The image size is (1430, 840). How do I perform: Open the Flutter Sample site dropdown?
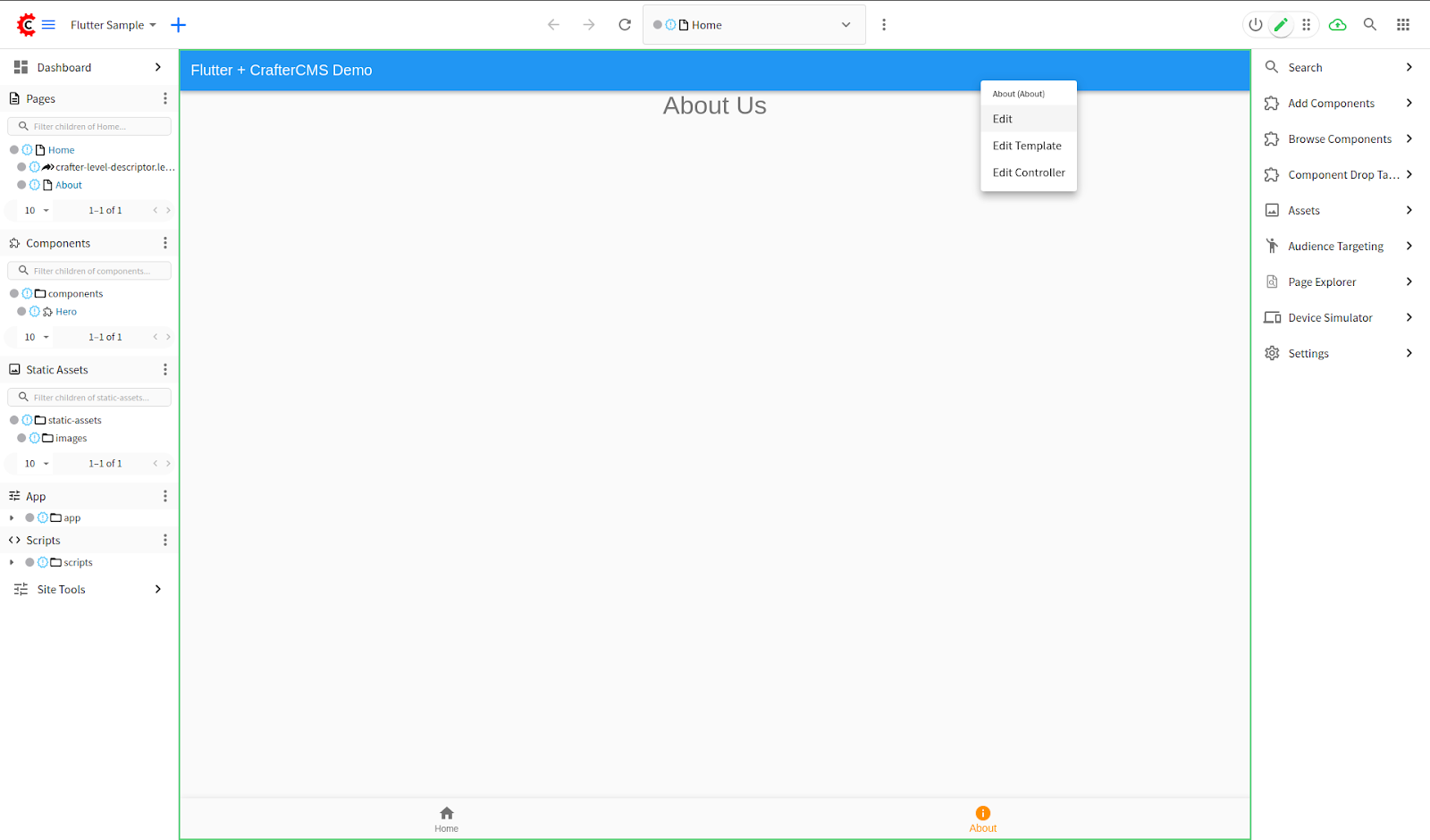(x=114, y=25)
